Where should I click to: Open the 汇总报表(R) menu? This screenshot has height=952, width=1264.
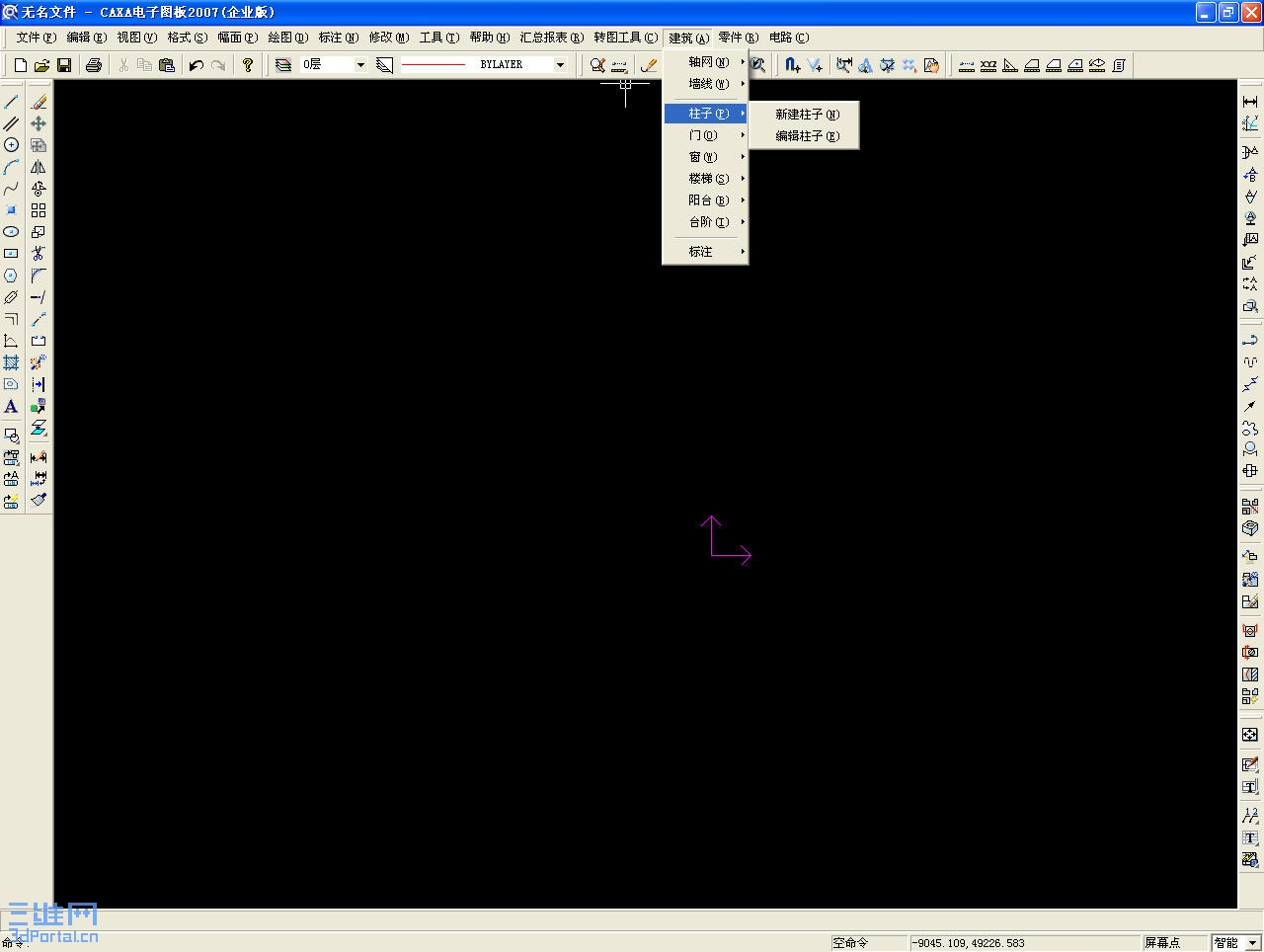[x=552, y=38]
